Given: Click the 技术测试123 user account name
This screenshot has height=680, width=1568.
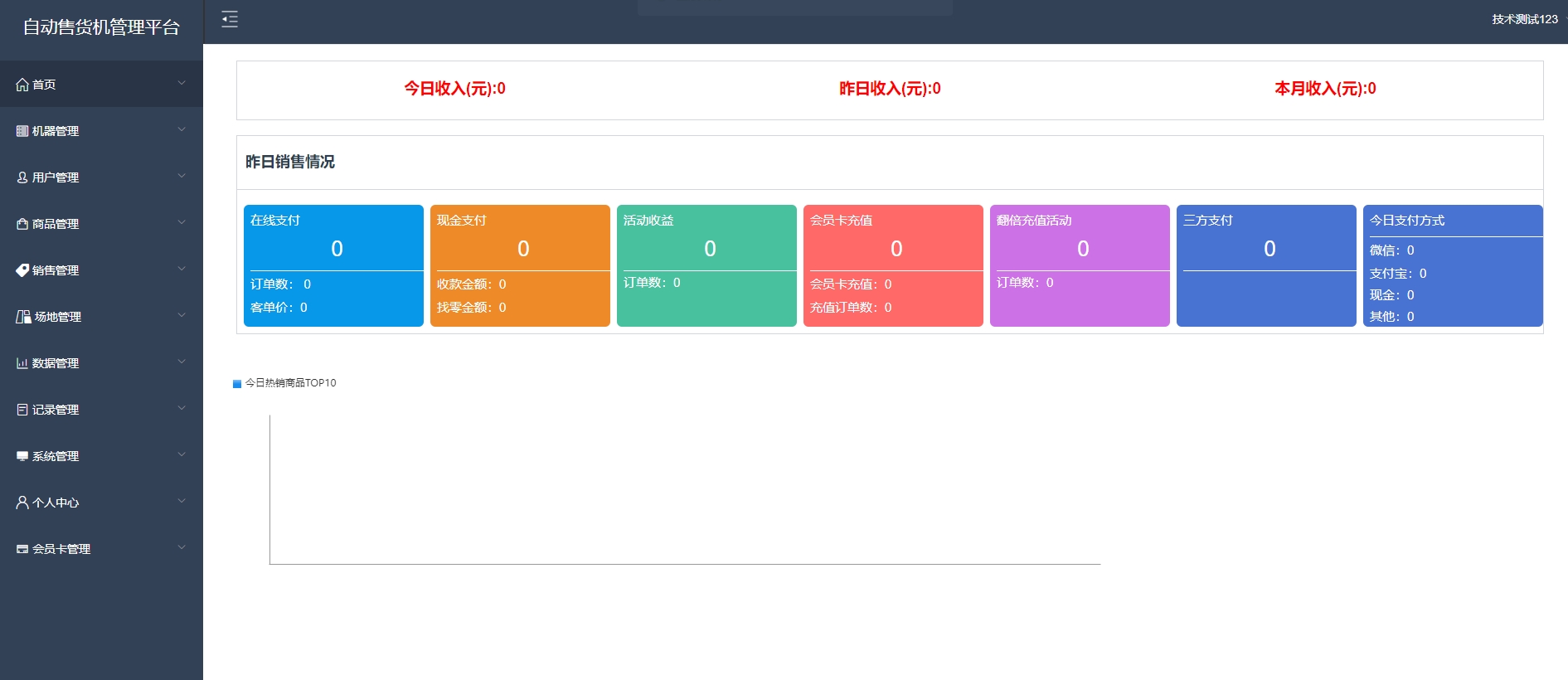Looking at the screenshot, I should (x=1525, y=19).
